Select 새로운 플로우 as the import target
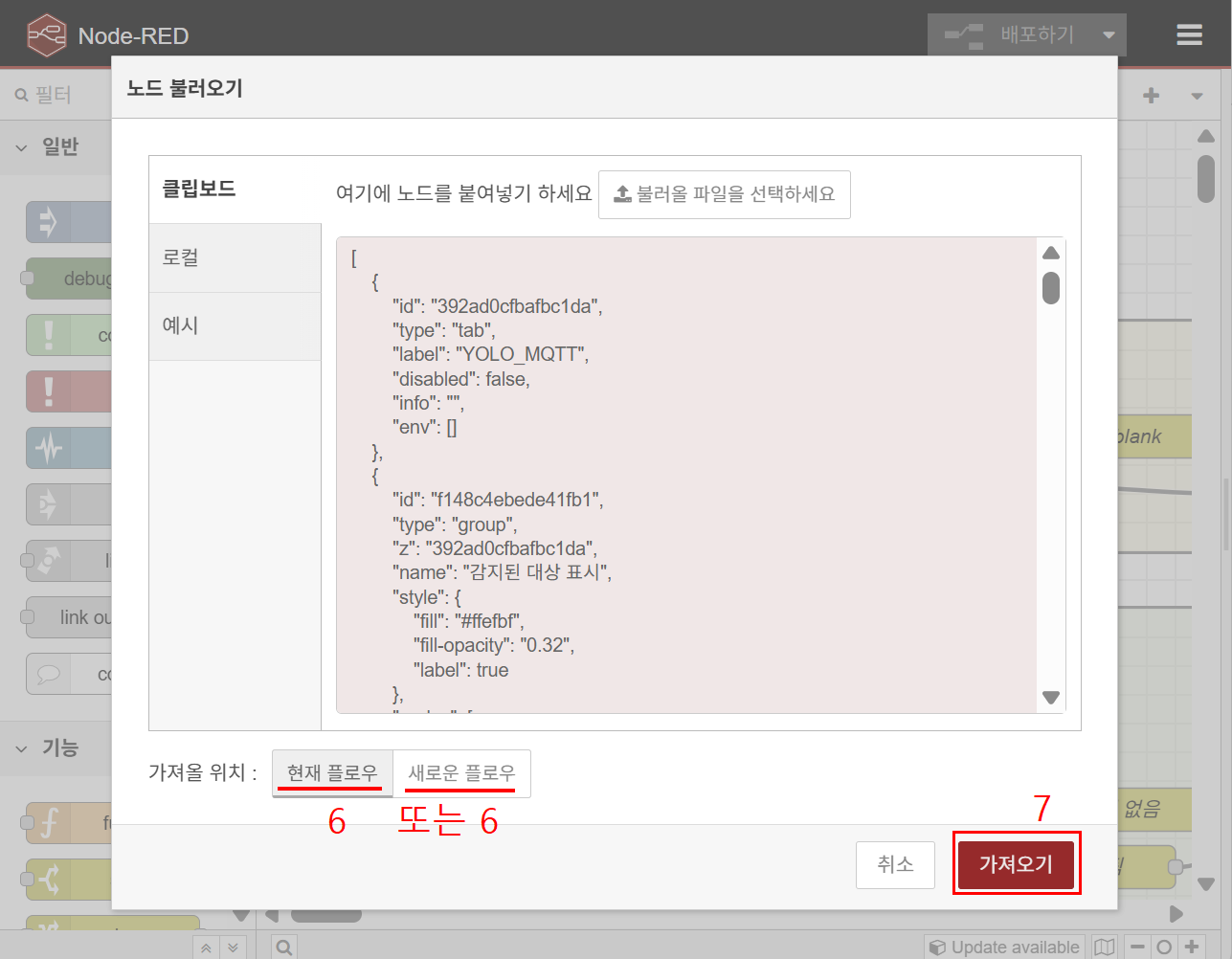 pos(461,772)
